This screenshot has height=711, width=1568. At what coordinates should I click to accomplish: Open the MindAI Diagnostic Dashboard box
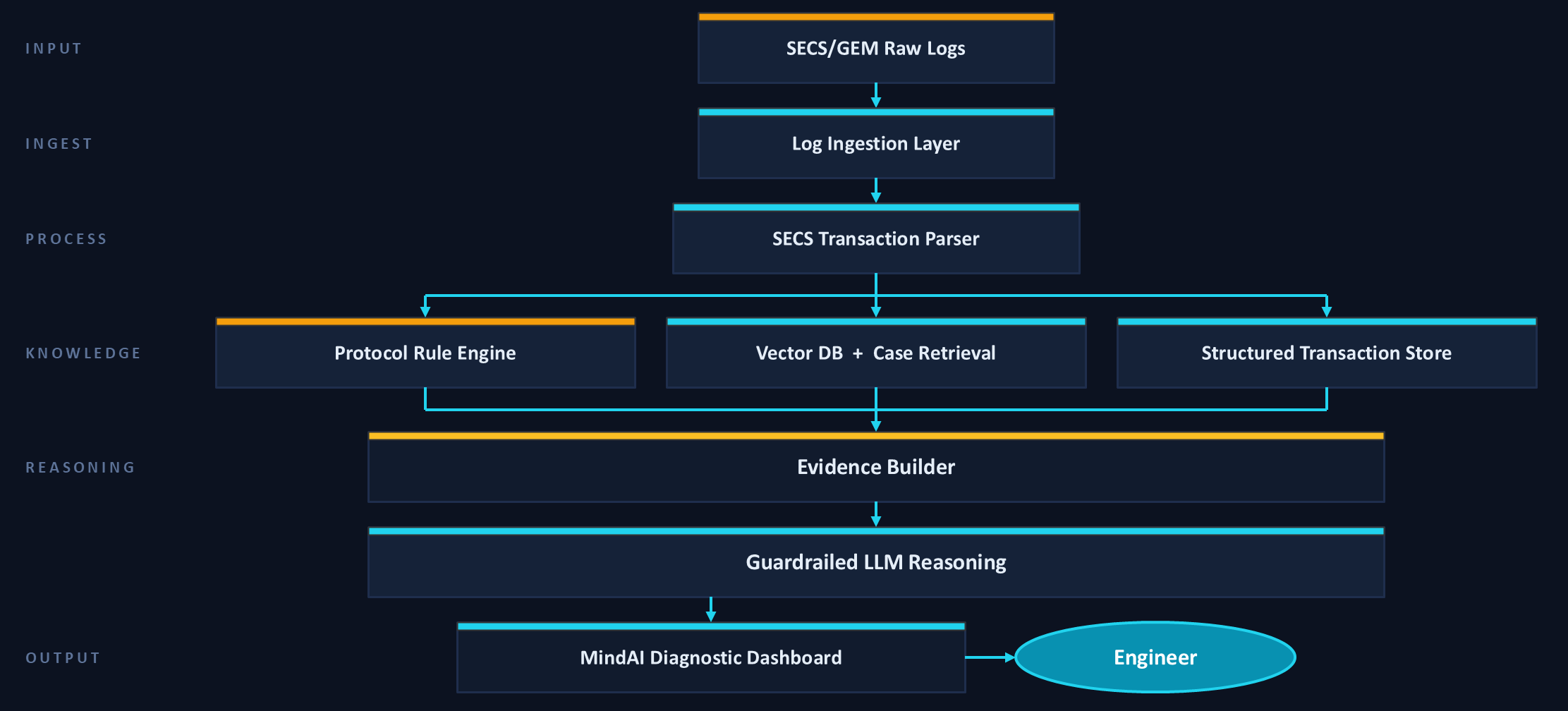tap(711, 657)
